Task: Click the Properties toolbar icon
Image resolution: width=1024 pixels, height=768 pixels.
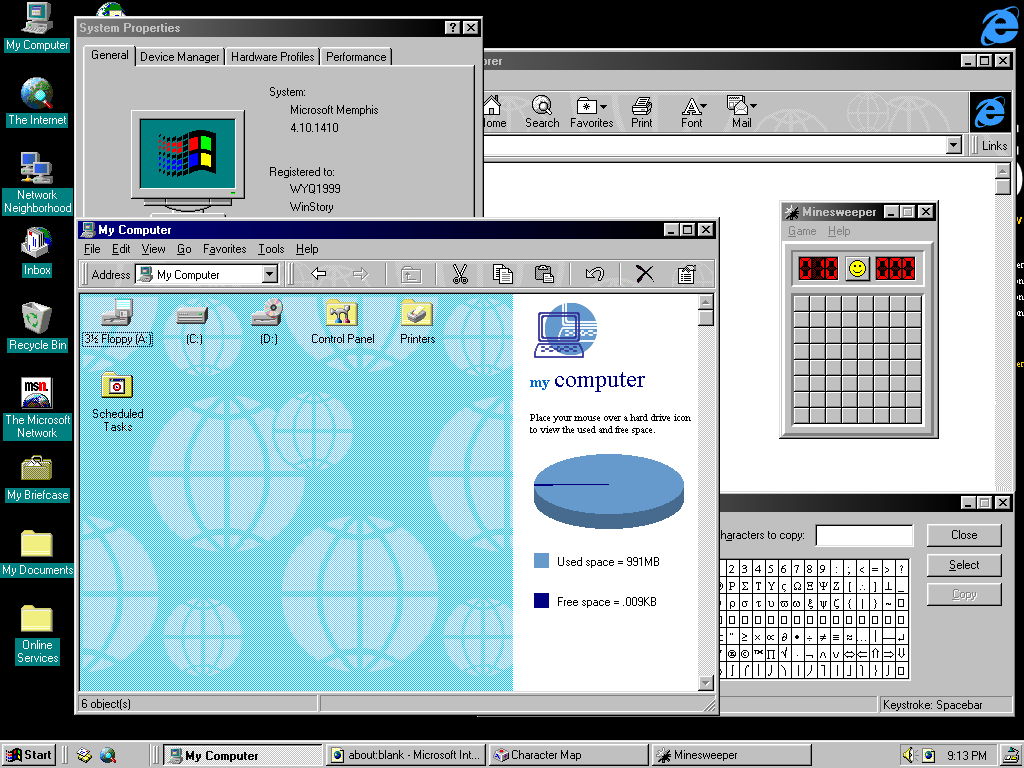Action: click(686, 274)
